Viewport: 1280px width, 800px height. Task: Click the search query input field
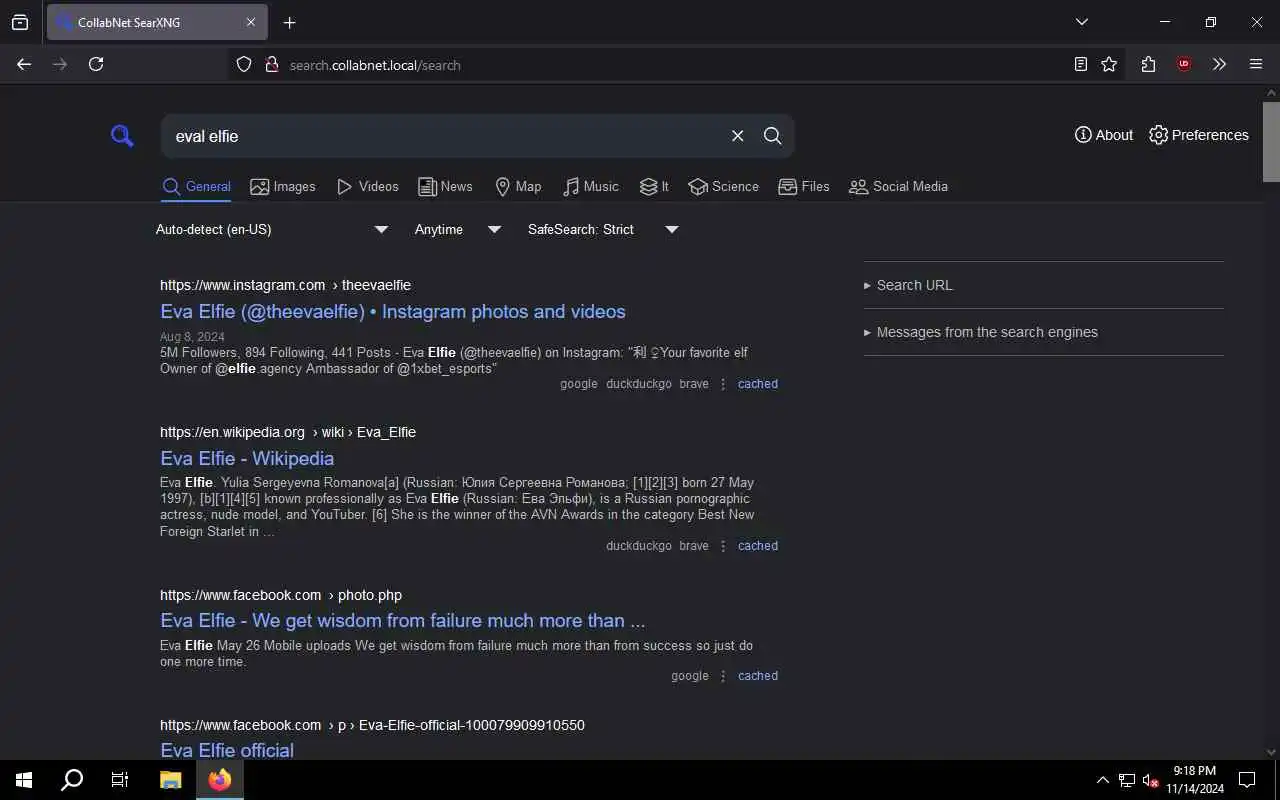pyautogui.click(x=445, y=136)
